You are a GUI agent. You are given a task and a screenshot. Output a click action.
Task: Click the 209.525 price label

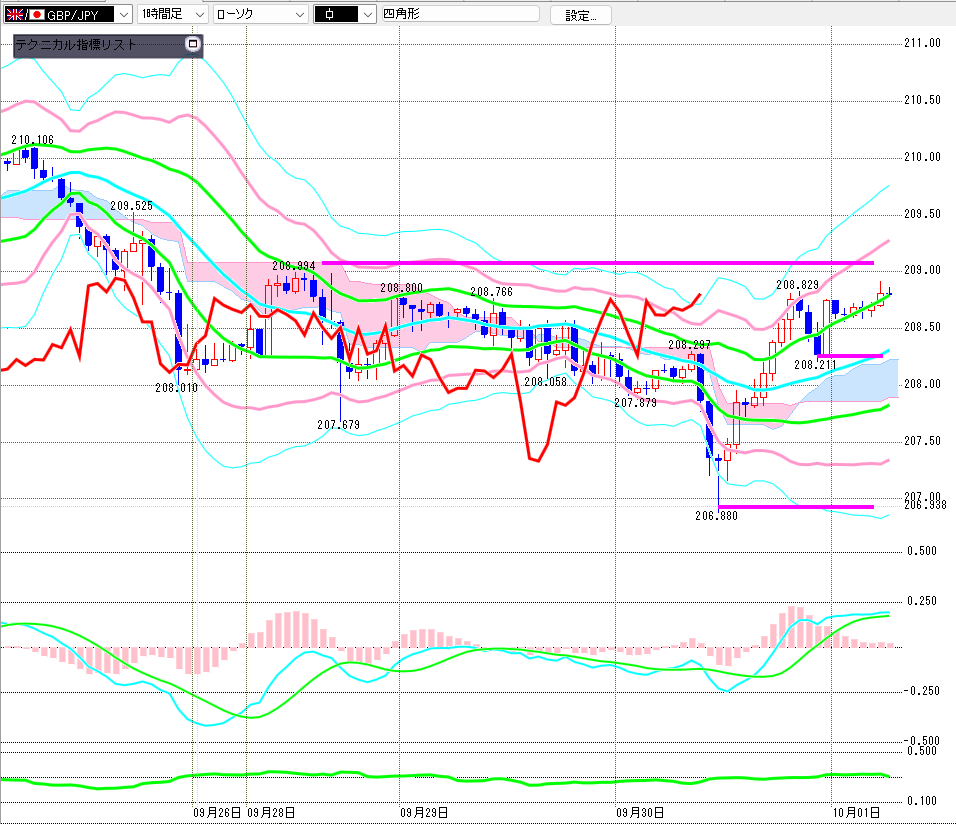click(x=132, y=206)
